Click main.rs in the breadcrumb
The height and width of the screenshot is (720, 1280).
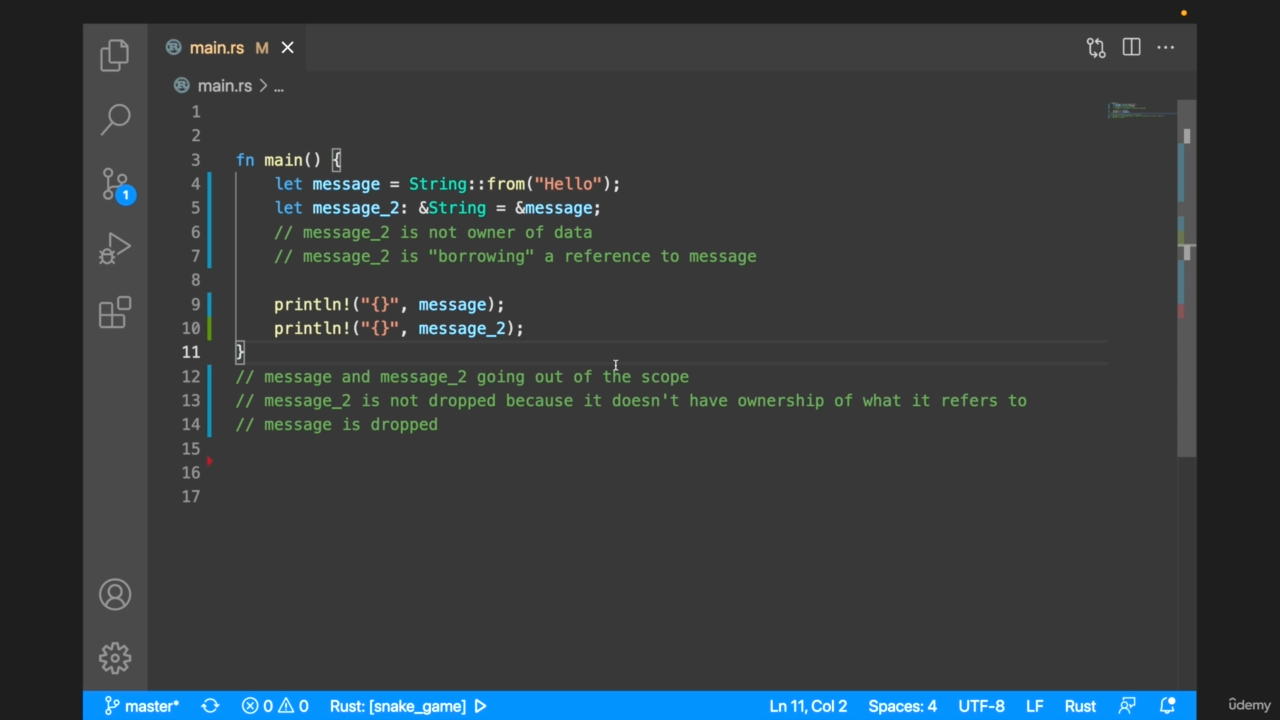click(x=224, y=86)
